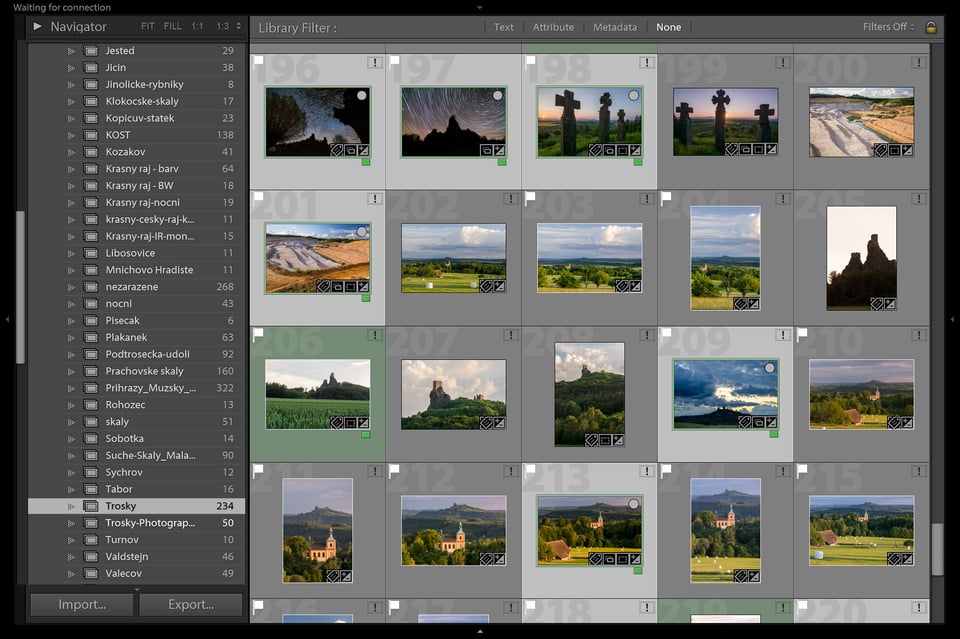Click the metadata warning icon on cell 207
This screenshot has width=960, height=639.
(511, 335)
